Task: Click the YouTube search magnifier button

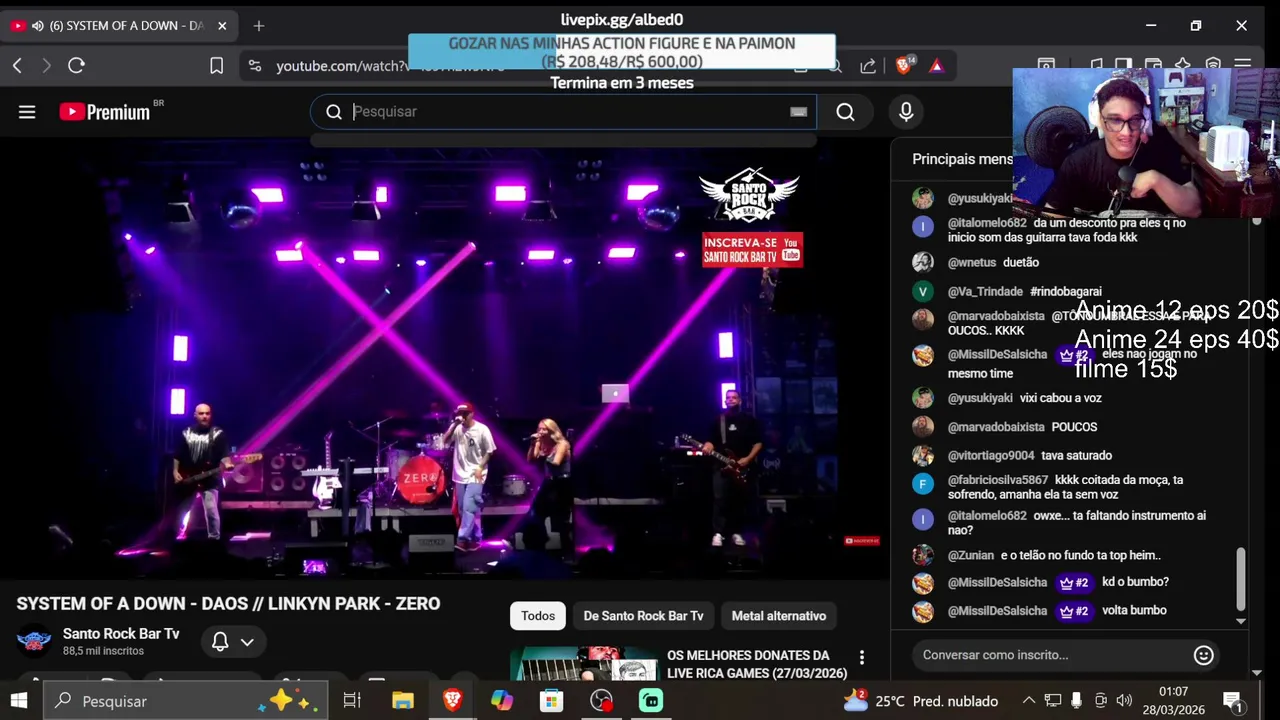Action: pos(845,112)
